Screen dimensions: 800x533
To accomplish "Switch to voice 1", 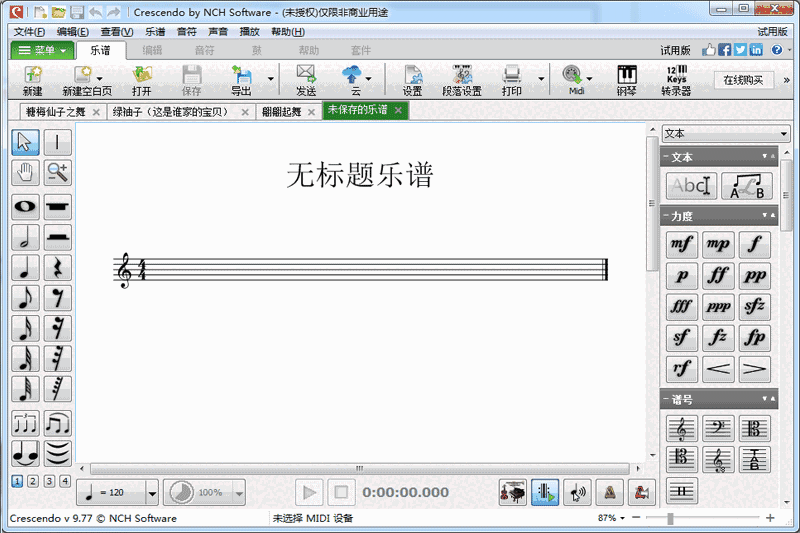I will pos(17,481).
